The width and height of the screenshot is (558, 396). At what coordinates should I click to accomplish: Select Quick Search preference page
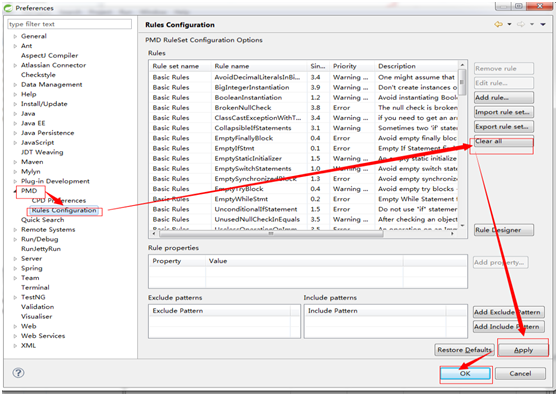coord(42,220)
